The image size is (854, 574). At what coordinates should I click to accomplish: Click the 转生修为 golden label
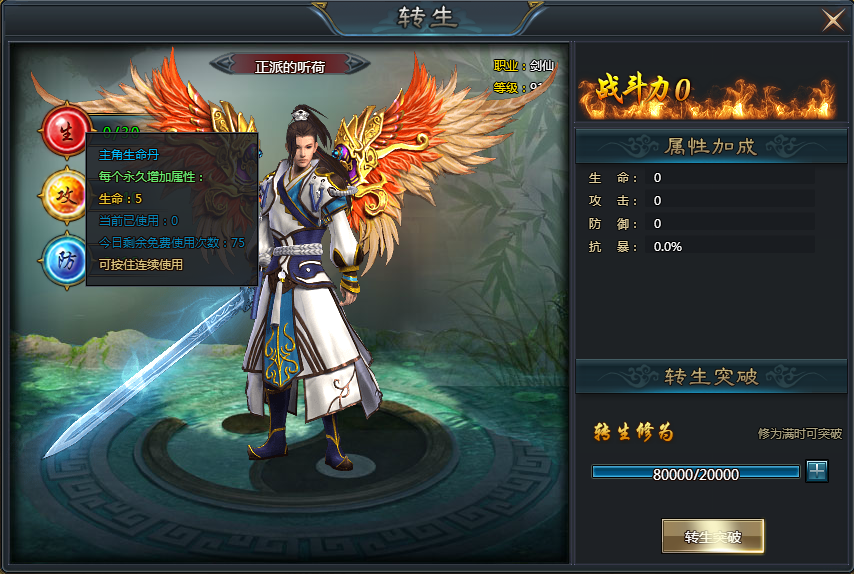pyautogui.click(x=633, y=432)
